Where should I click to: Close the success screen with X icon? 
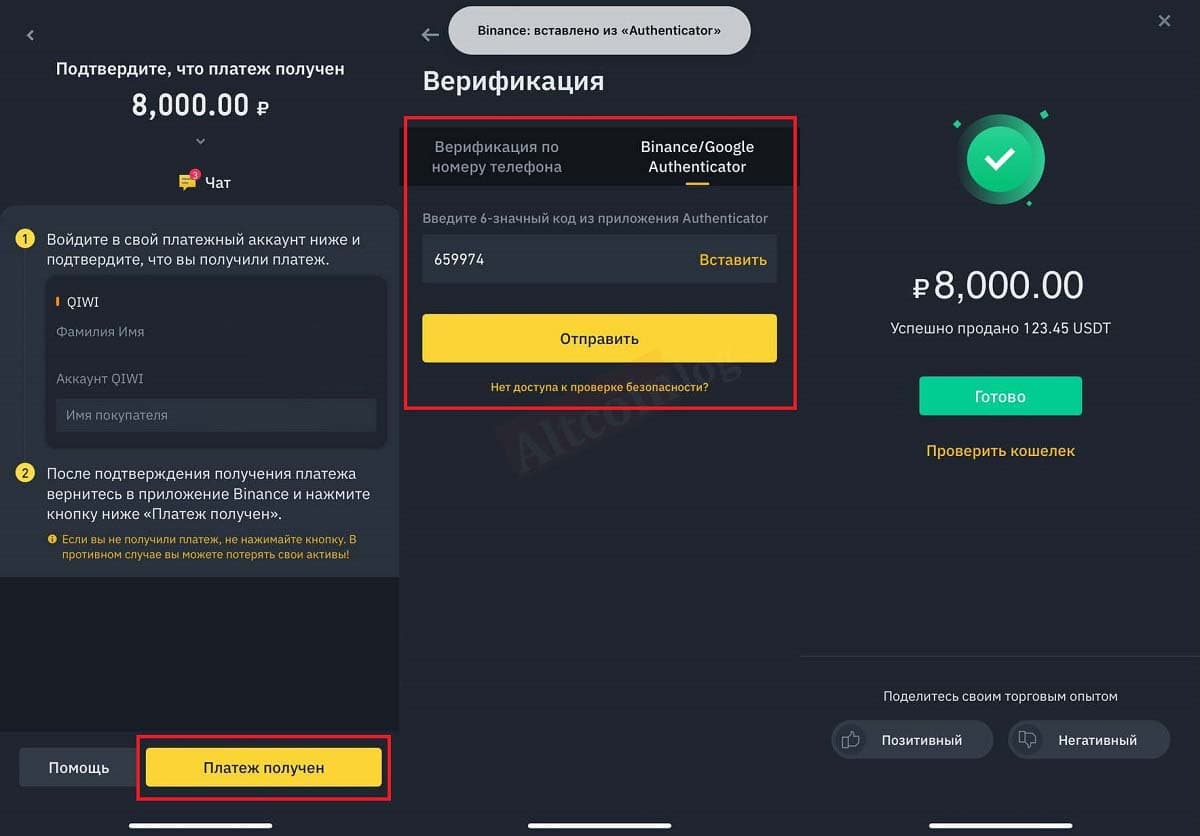point(1164,21)
